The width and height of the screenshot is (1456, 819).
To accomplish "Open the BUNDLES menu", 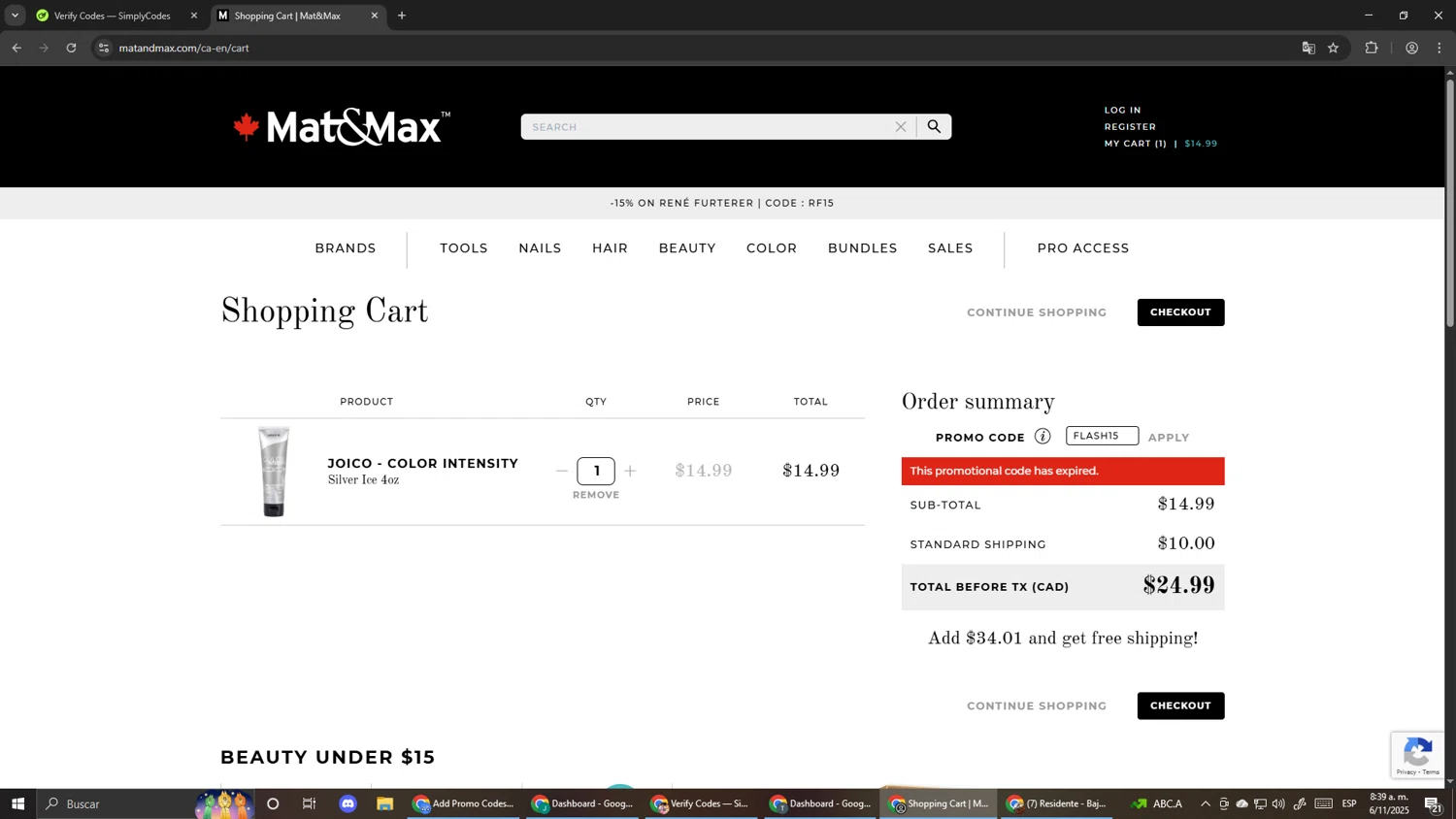I will (862, 248).
